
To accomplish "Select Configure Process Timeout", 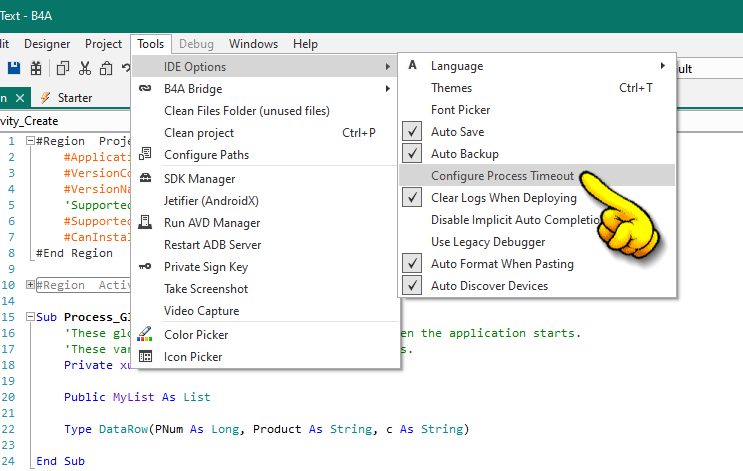I will click(x=502, y=176).
